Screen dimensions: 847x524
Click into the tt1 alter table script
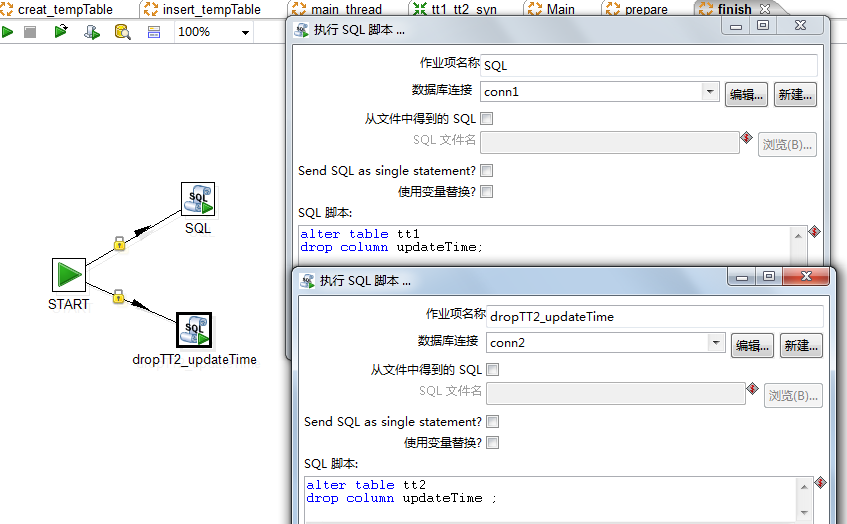point(543,245)
